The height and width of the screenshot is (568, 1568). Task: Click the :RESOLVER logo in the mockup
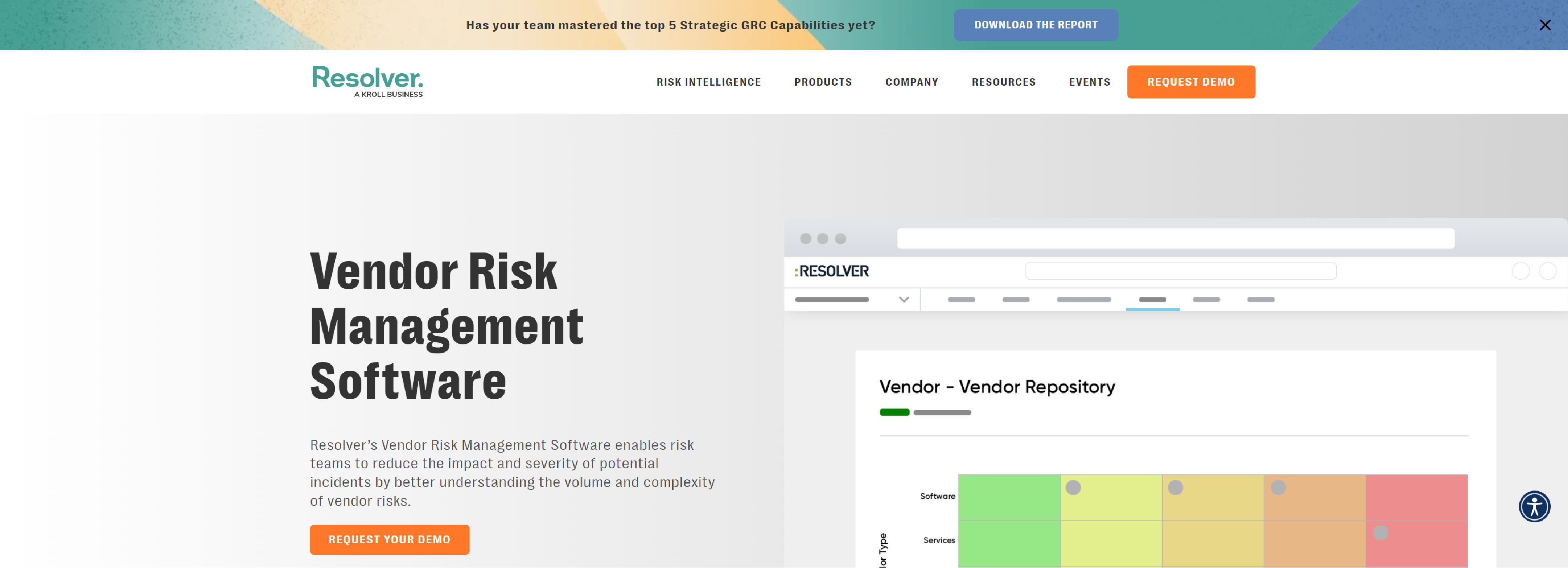click(x=831, y=271)
